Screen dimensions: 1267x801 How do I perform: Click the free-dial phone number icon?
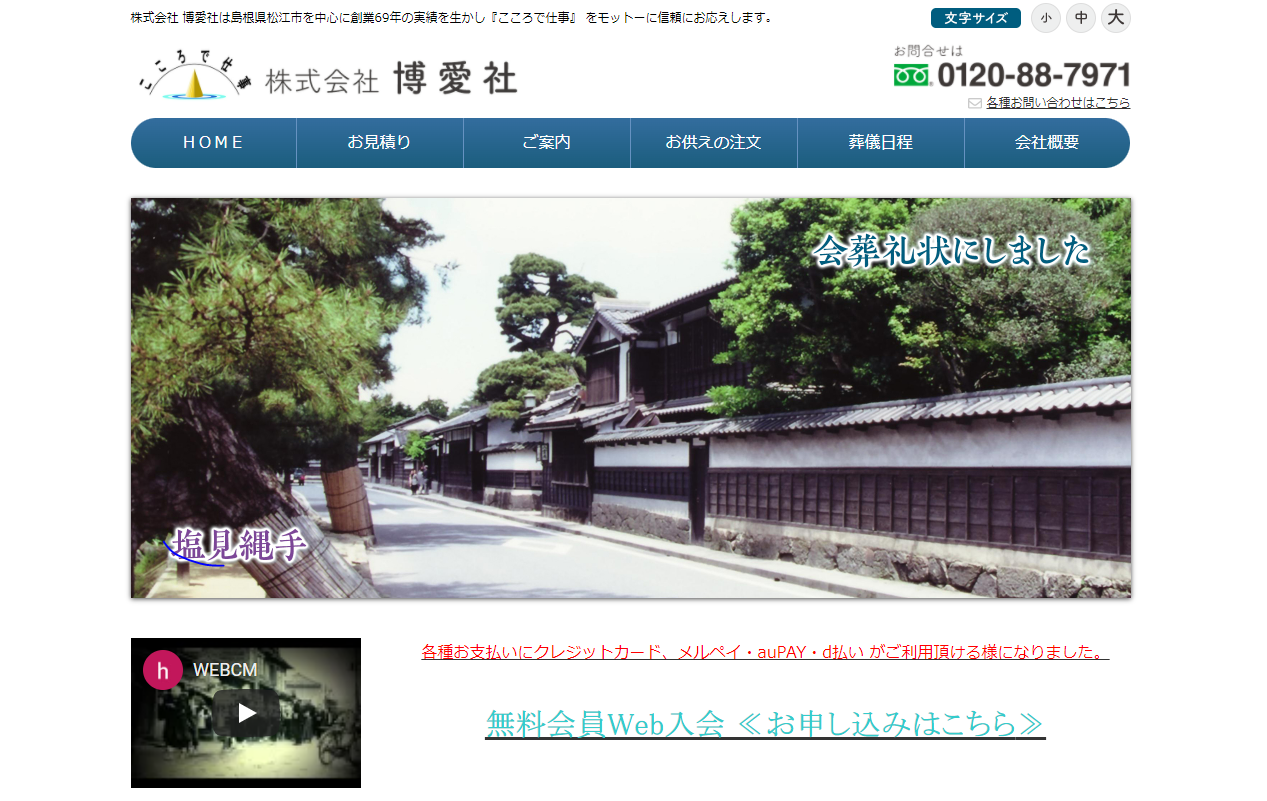(911, 75)
